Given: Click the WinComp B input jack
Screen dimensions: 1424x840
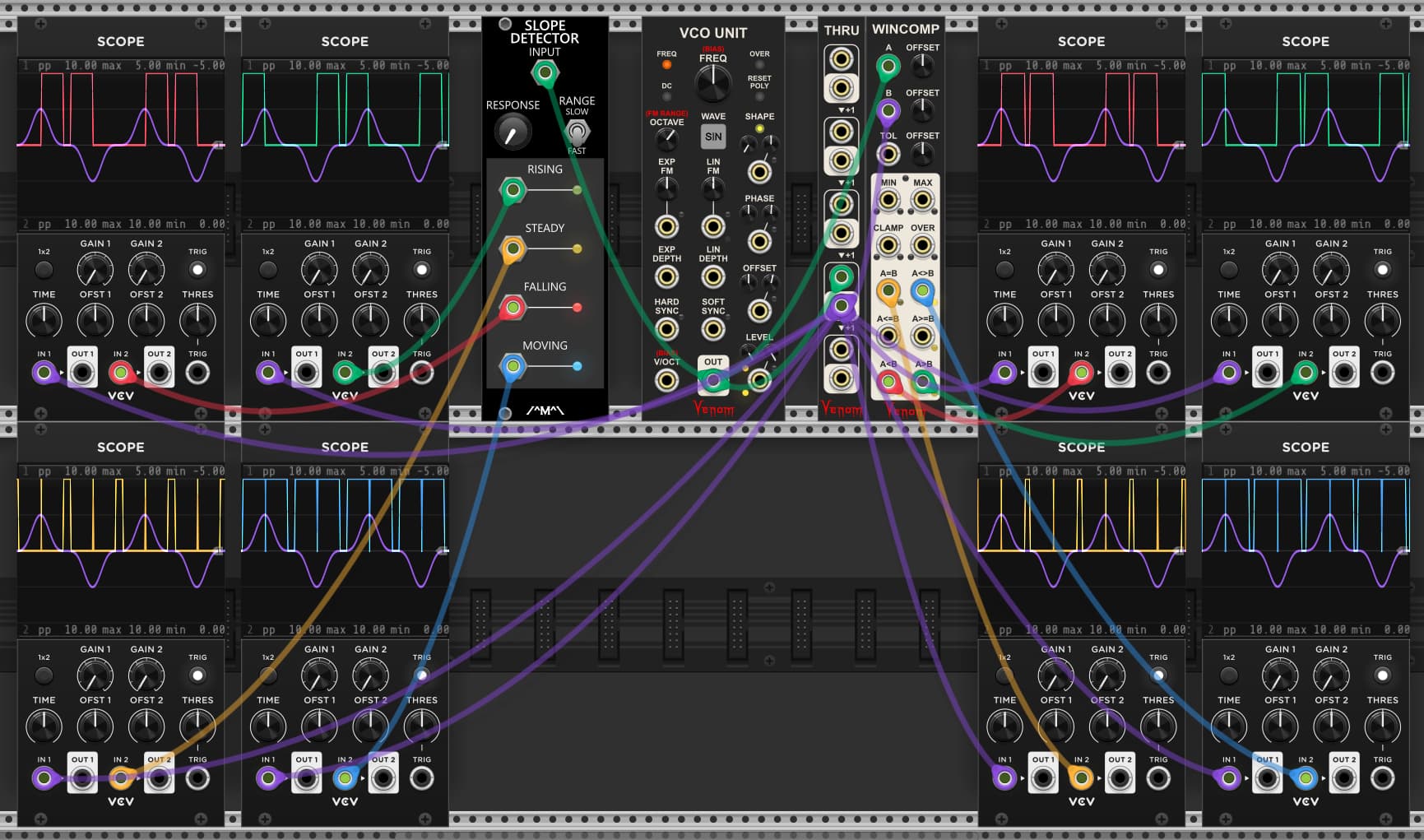Looking at the screenshot, I should pos(888,110).
